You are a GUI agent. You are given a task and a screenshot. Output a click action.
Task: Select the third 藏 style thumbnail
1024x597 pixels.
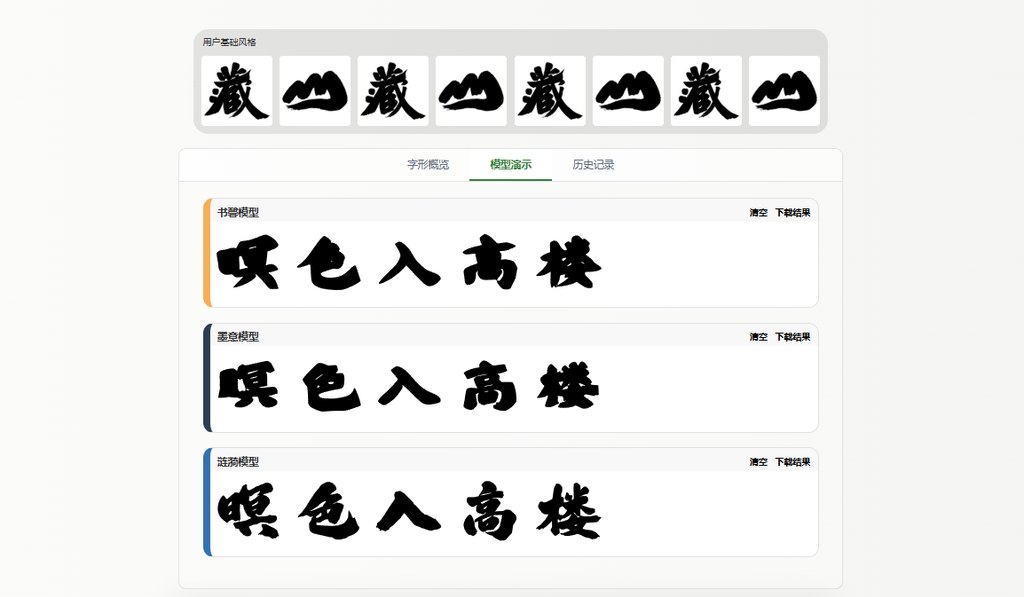pos(550,91)
